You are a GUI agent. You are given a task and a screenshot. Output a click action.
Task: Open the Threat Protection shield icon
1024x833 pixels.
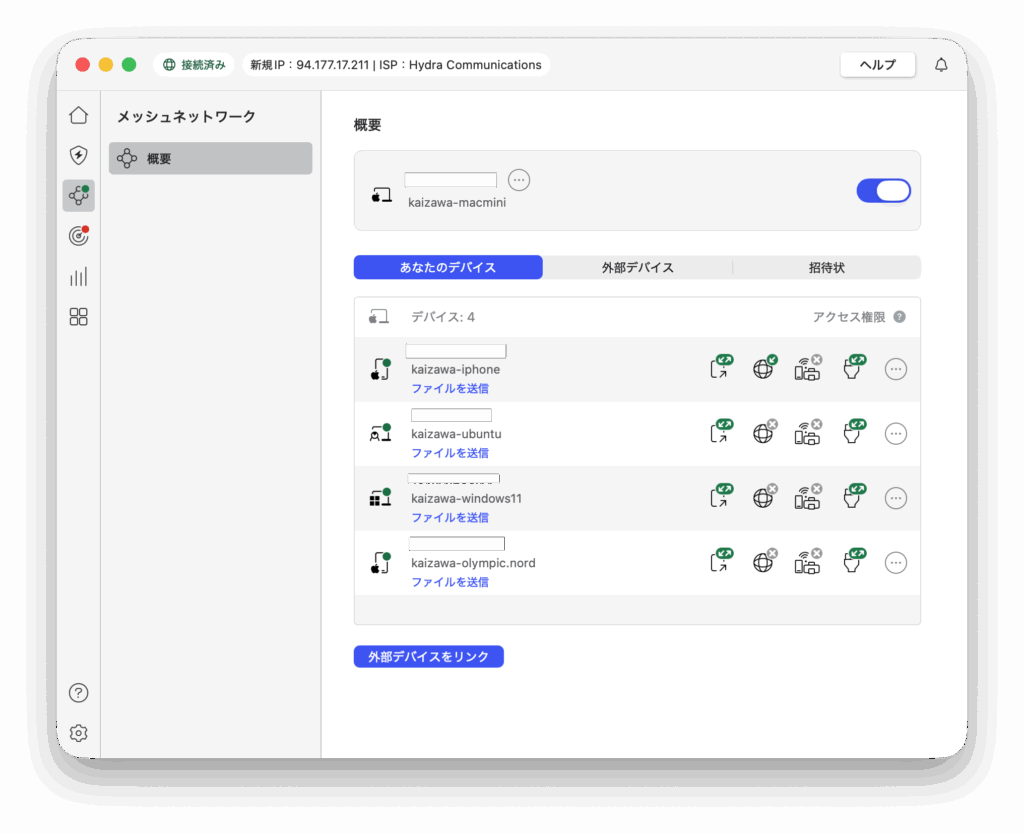click(78, 155)
